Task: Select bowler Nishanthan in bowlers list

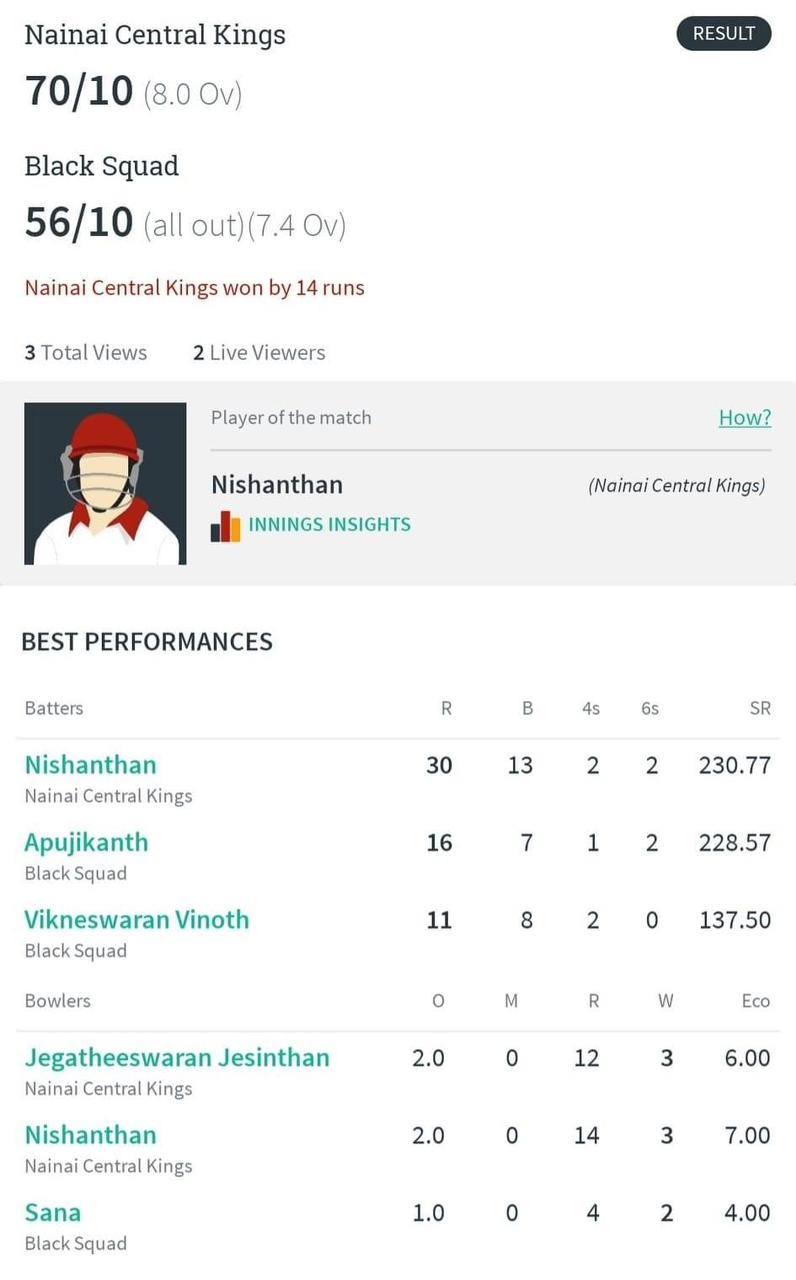Action: coord(91,1135)
